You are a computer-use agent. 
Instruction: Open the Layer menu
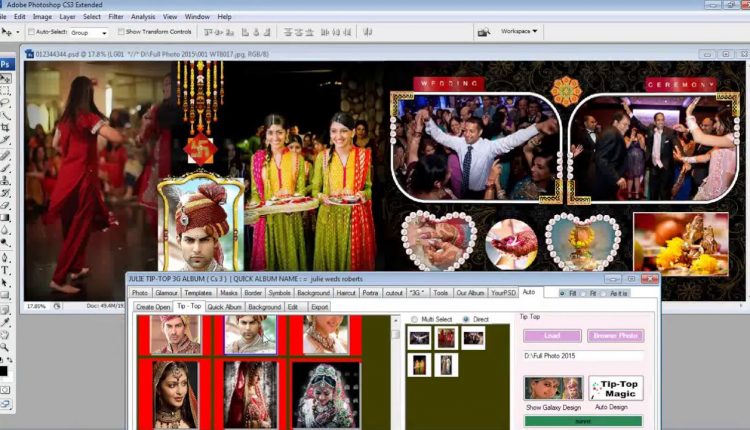pos(67,17)
